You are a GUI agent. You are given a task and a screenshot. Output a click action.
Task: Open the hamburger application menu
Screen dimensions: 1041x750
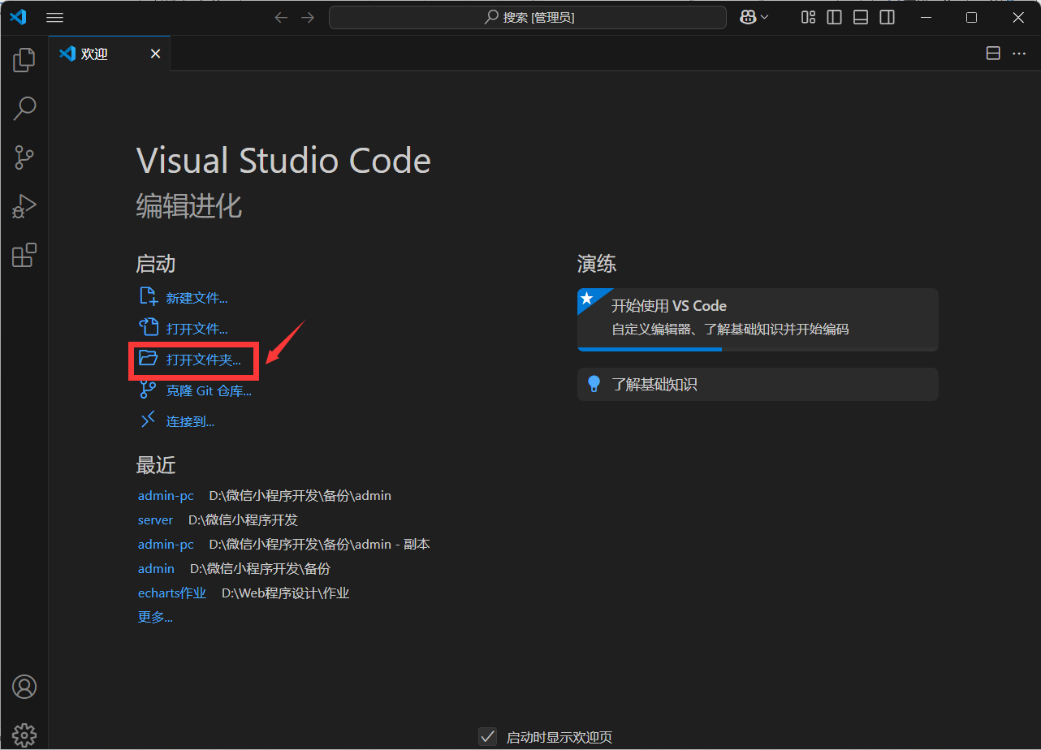54,18
